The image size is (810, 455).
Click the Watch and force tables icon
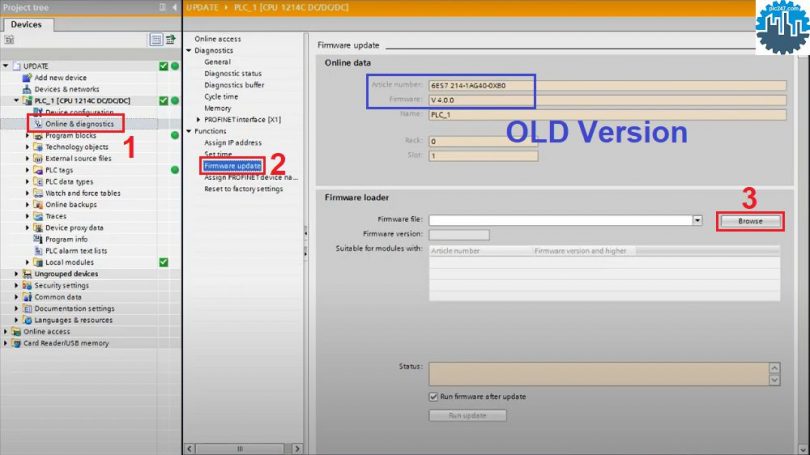[38, 193]
